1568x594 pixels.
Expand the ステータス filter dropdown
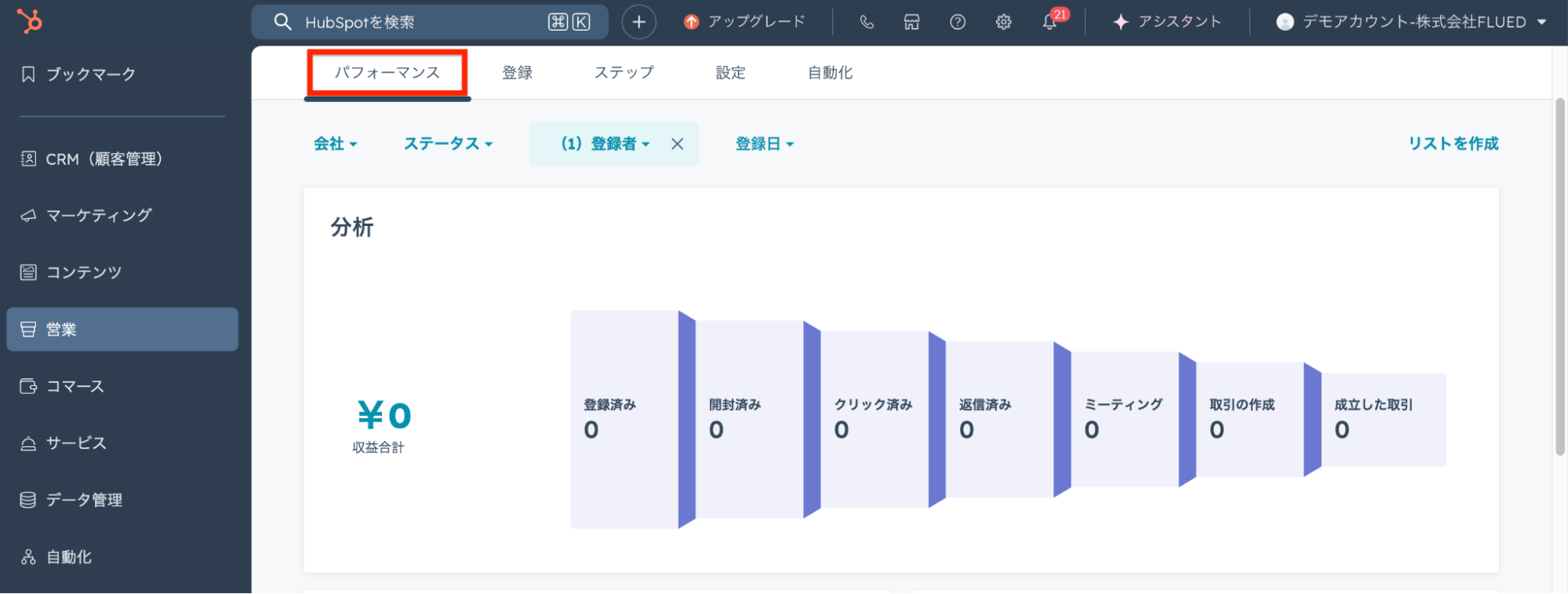click(x=448, y=144)
